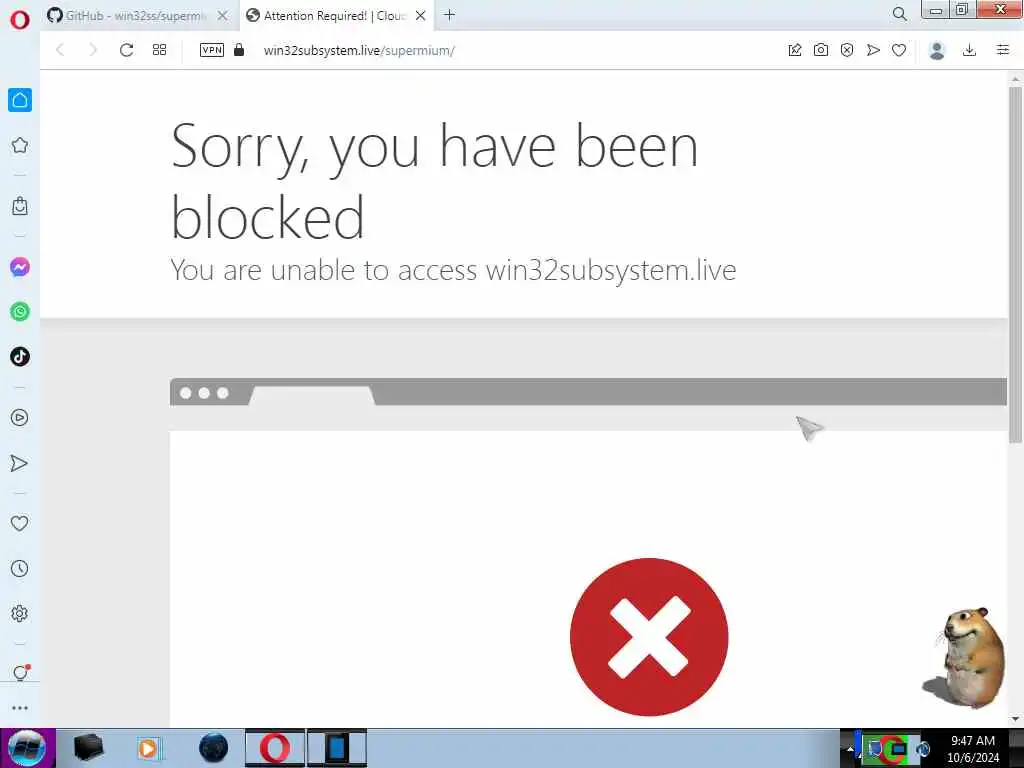Click the address bar URL win32subsystem.live
Screen dimensions: 1024x768
[359, 50]
